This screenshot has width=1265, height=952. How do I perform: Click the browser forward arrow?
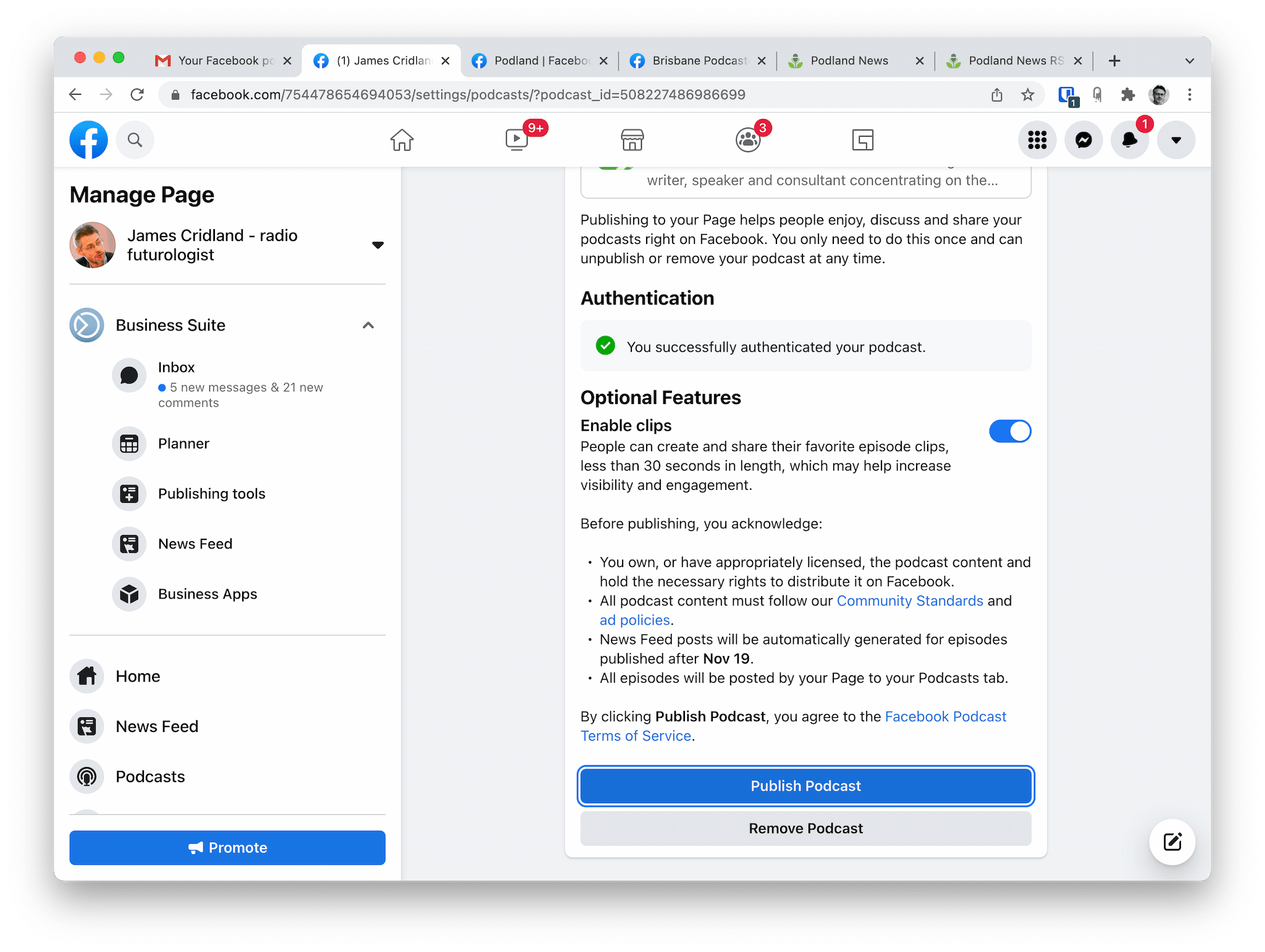pyautogui.click(x=106, y=95)
